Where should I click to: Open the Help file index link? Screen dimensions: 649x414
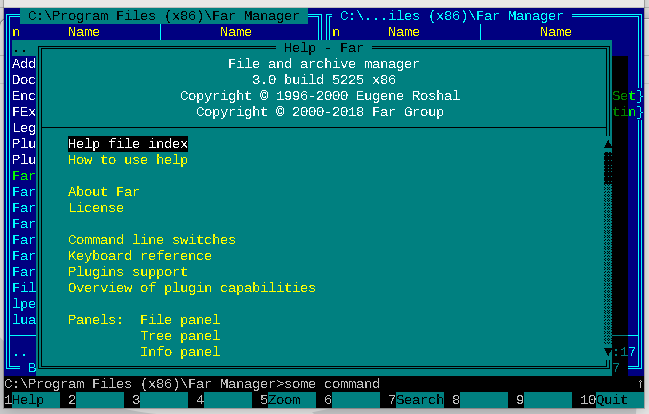(128, 144)
